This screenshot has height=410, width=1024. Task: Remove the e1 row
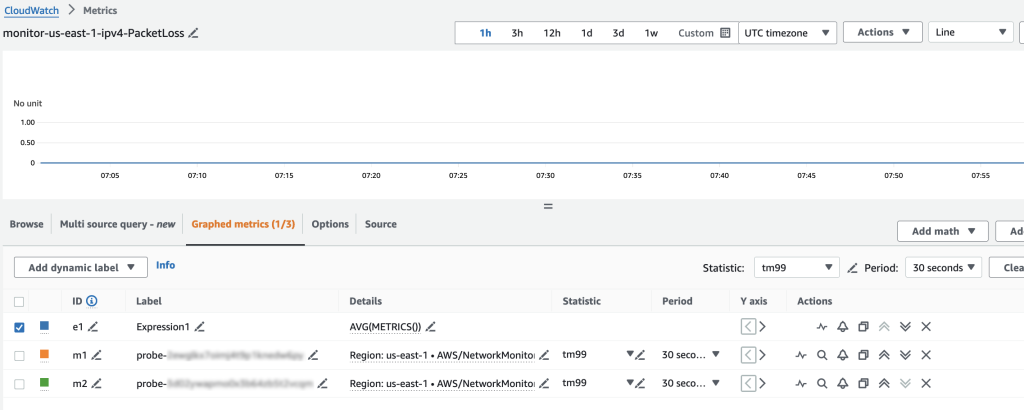click(x=925, y=326)
